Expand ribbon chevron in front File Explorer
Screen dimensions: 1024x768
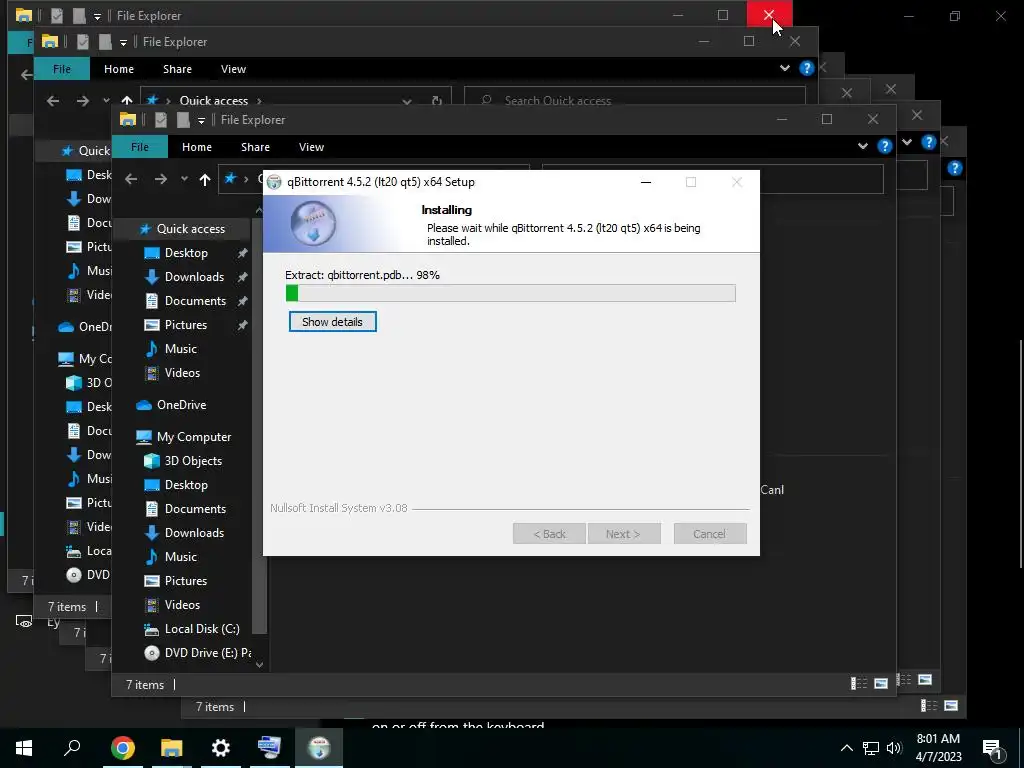coord(863,146)
